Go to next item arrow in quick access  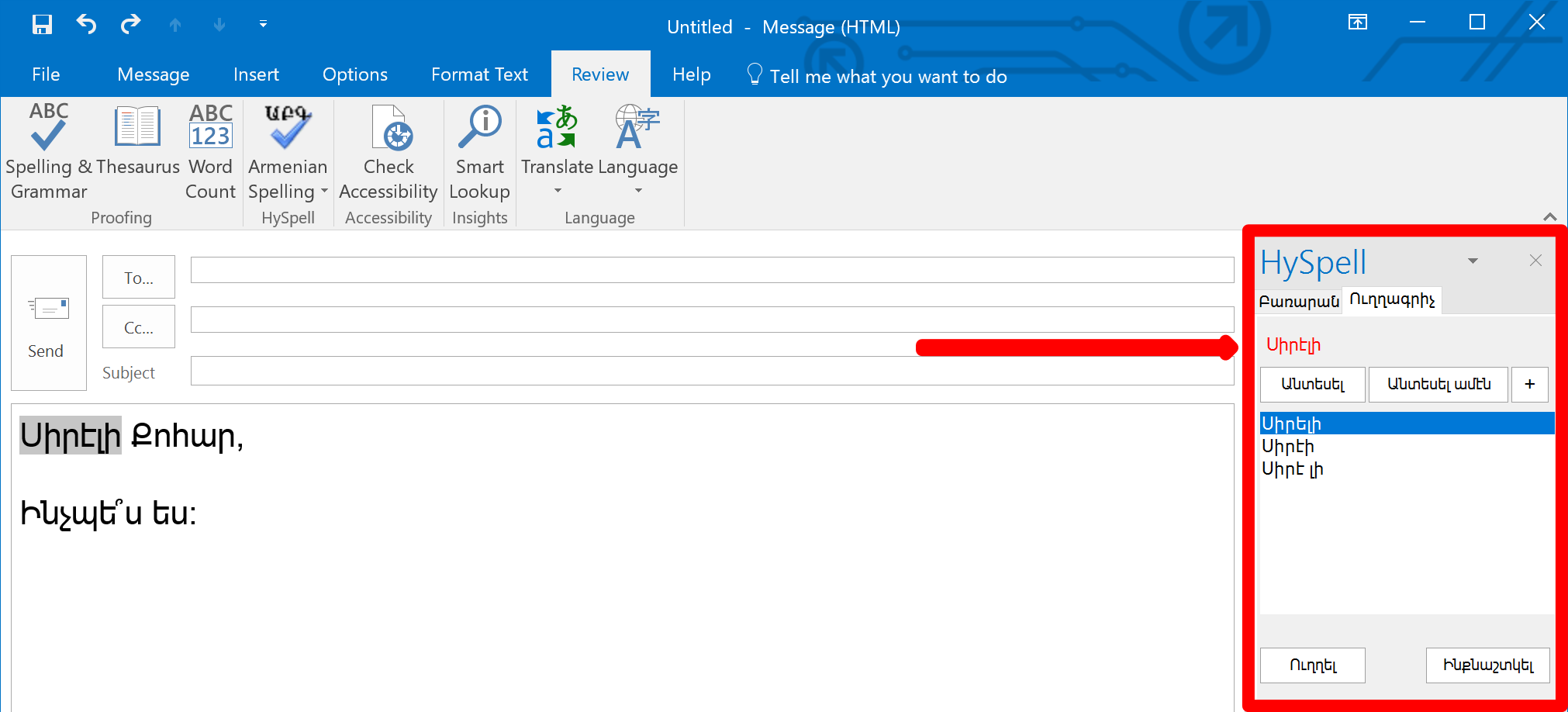coord(219,26)
